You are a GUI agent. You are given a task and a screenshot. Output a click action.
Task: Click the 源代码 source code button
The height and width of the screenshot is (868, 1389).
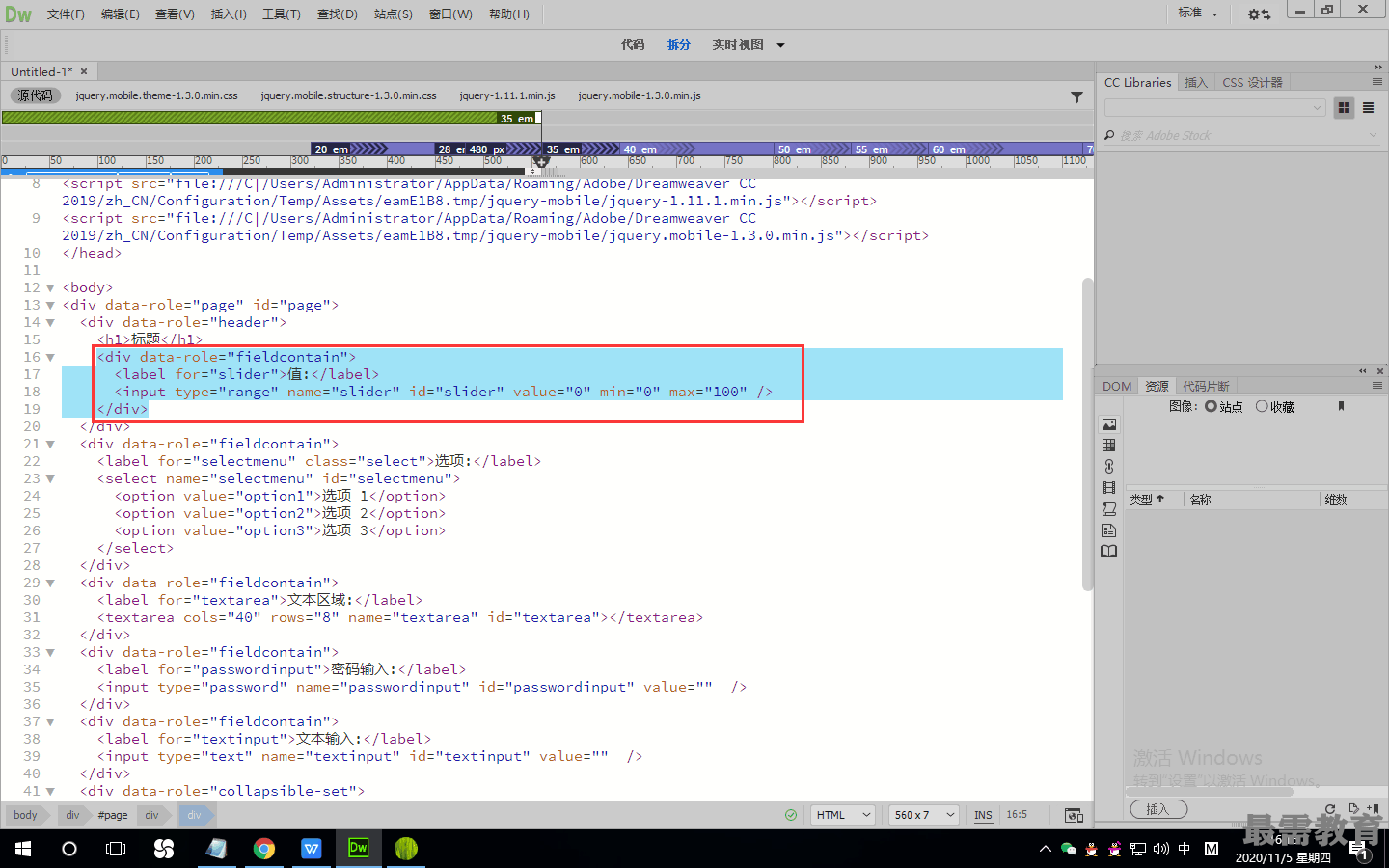[x=36, y=95]
